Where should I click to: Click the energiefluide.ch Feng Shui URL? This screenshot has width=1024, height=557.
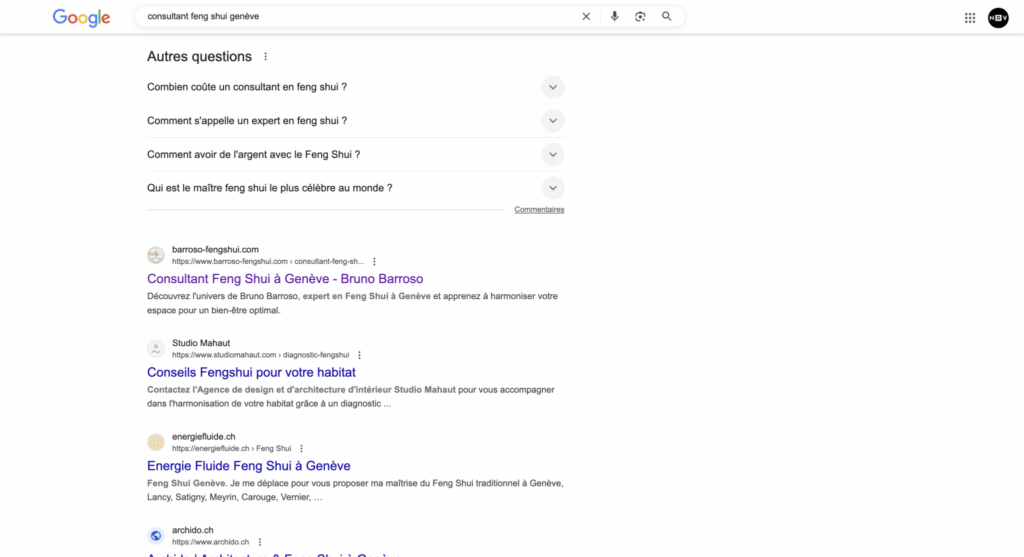point(231,449)
